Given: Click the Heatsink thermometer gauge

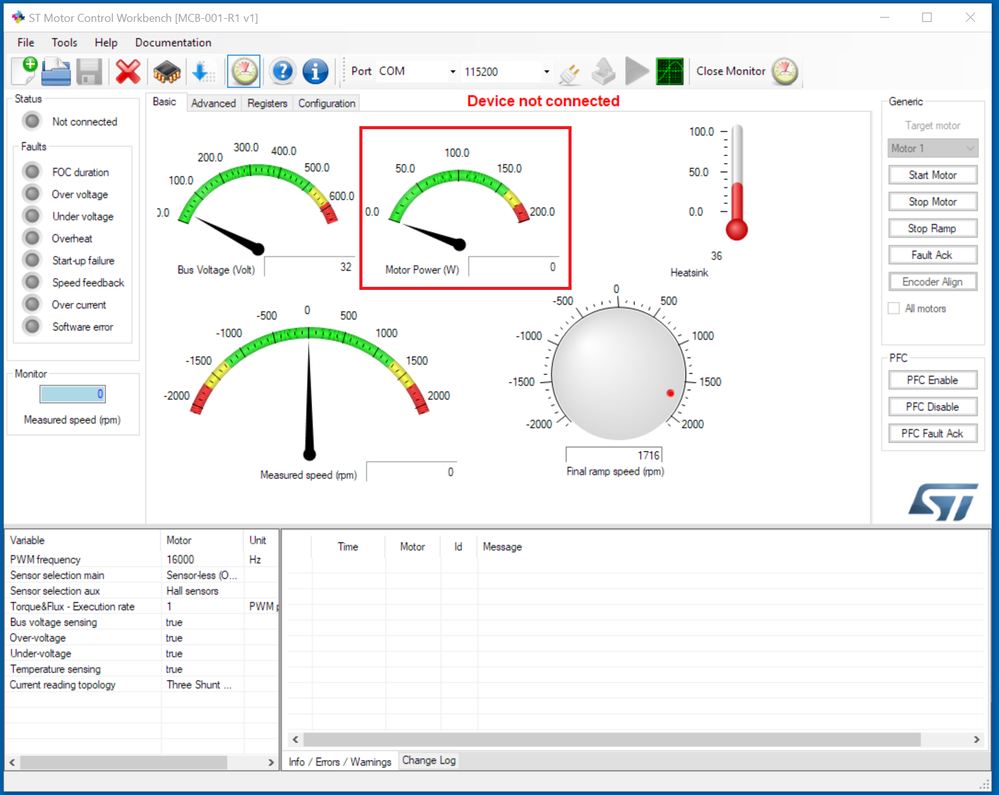Looking at the screenshot, I should [x=737, y=182].
